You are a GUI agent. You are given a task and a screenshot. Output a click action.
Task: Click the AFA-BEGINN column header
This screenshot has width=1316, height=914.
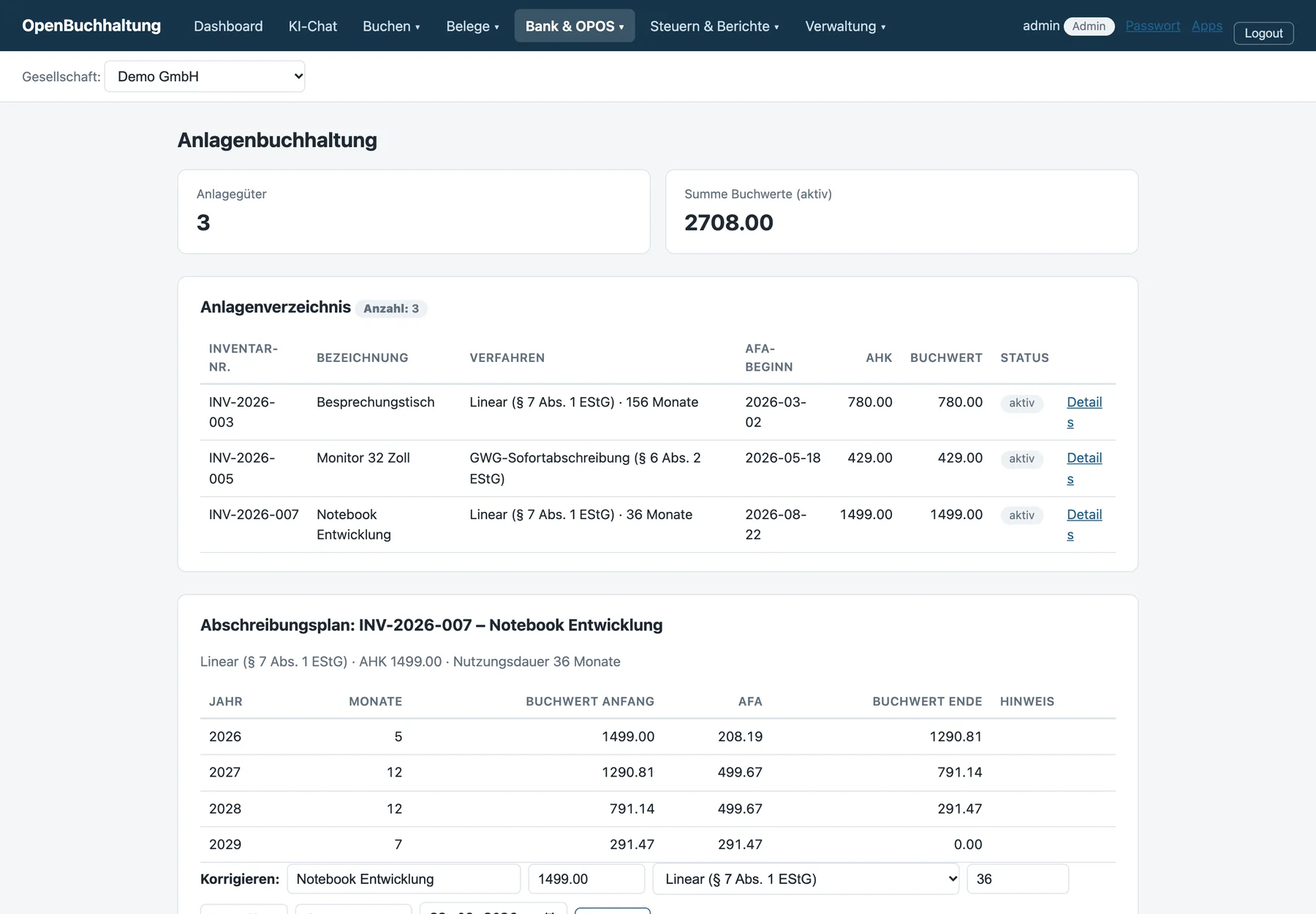769,358
